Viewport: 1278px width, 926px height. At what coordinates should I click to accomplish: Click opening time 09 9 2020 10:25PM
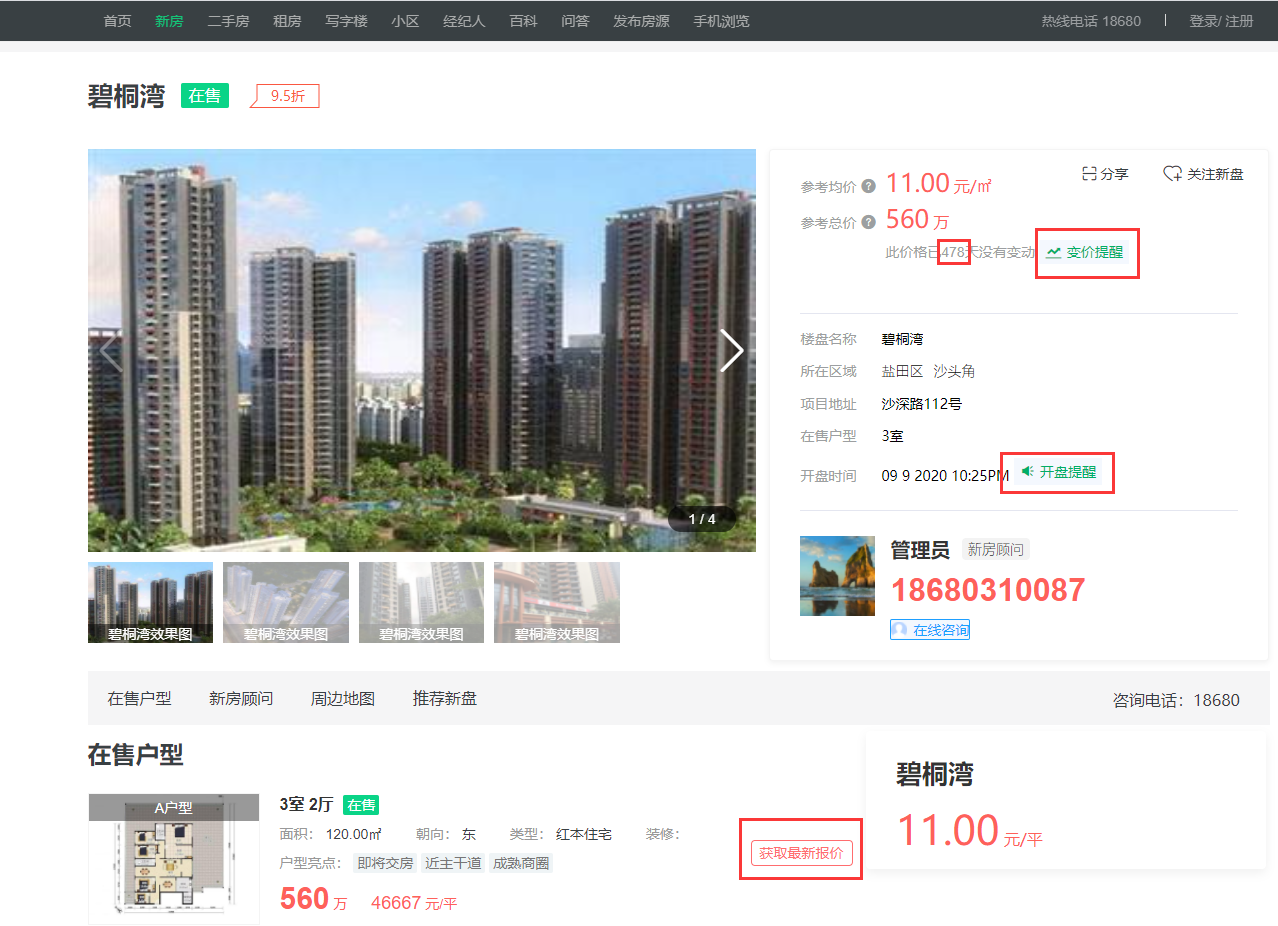point(945,475)
